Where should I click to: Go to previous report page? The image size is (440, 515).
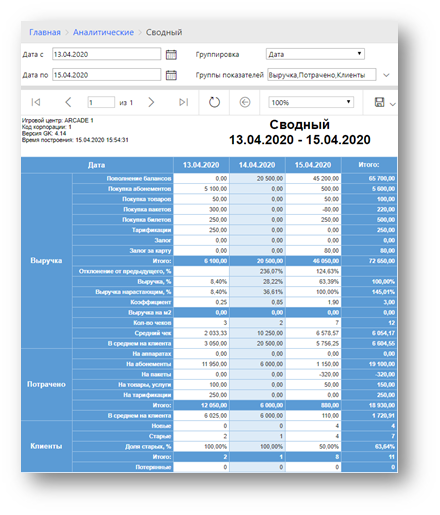click(68, 102)
